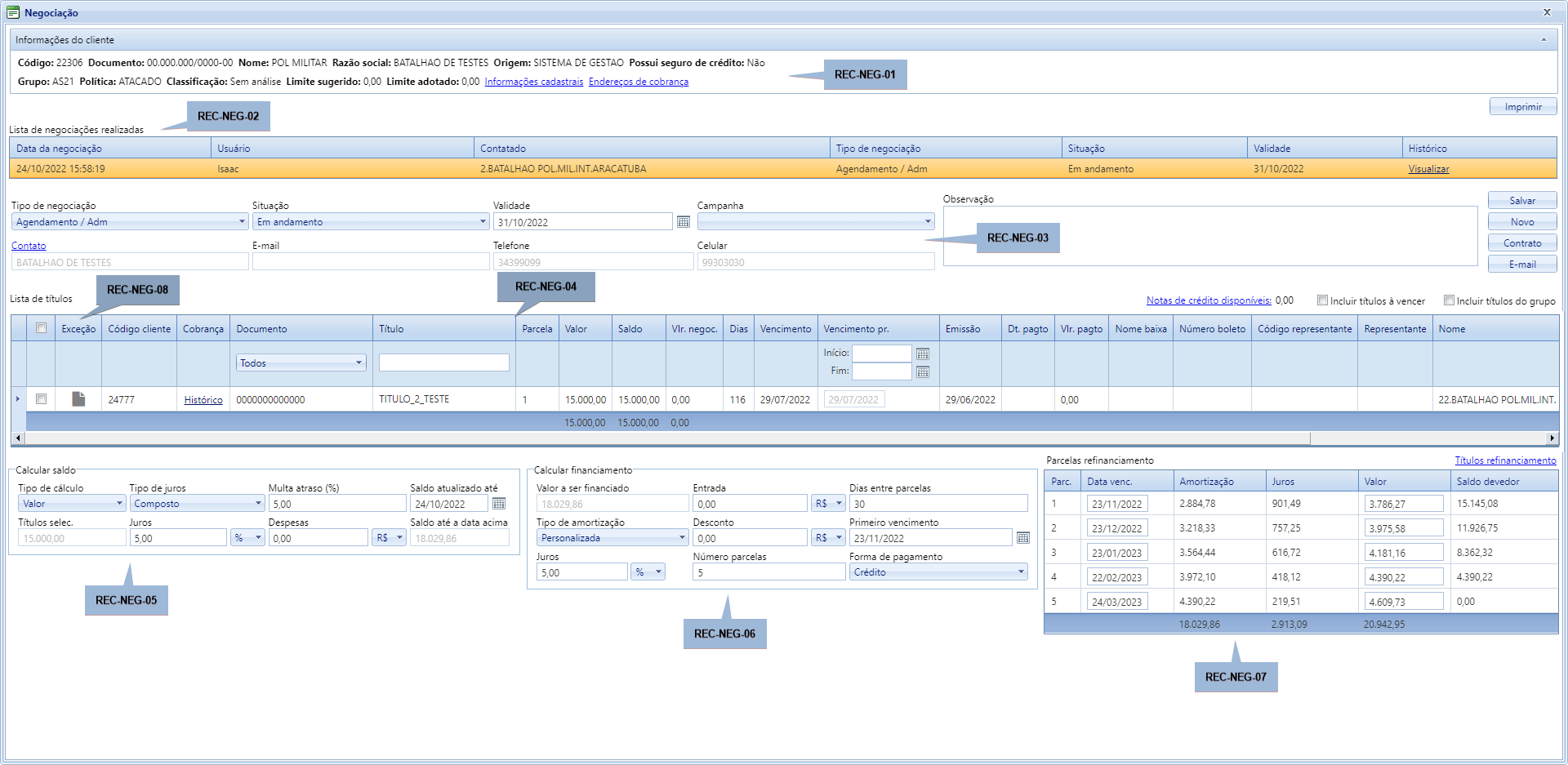Click the Dias entre parcelas field
This screenshot has height=765, width=1568.
pyautogui.click(x=938, y=504)
